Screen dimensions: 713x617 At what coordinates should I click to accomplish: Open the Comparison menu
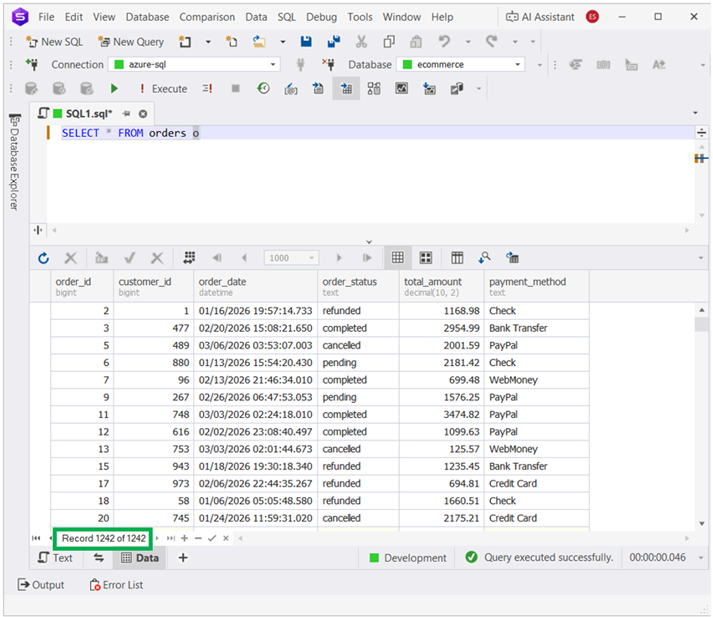click(x=207, y=17)
